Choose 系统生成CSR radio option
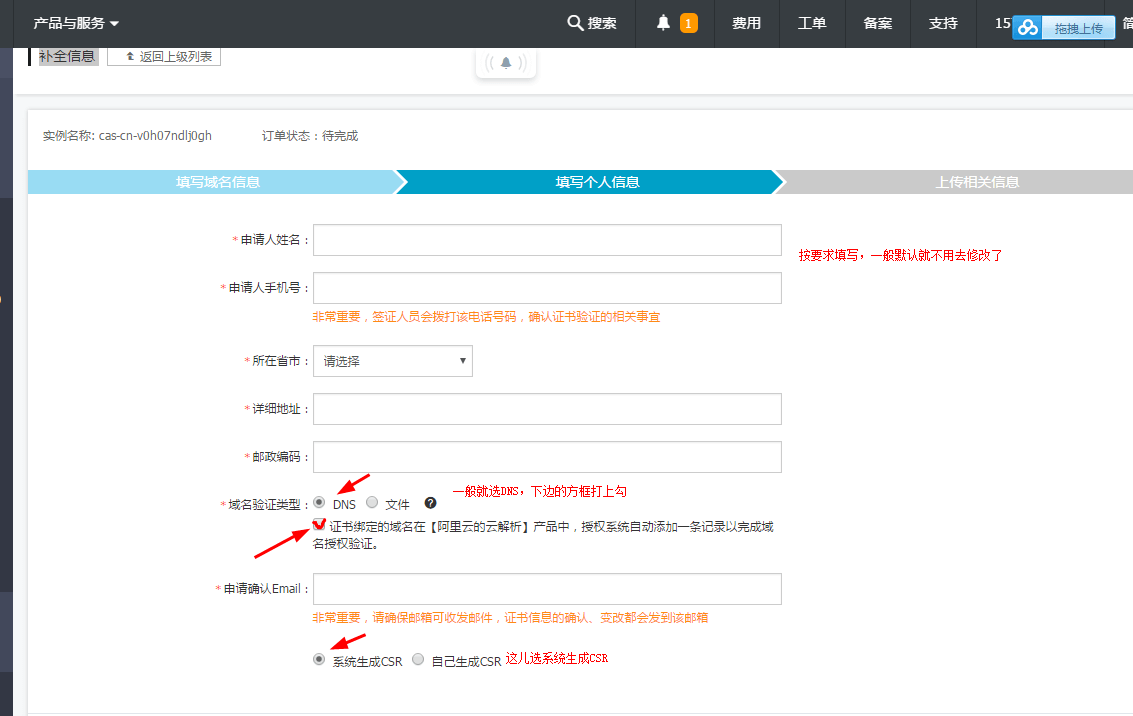 point(319,659)
